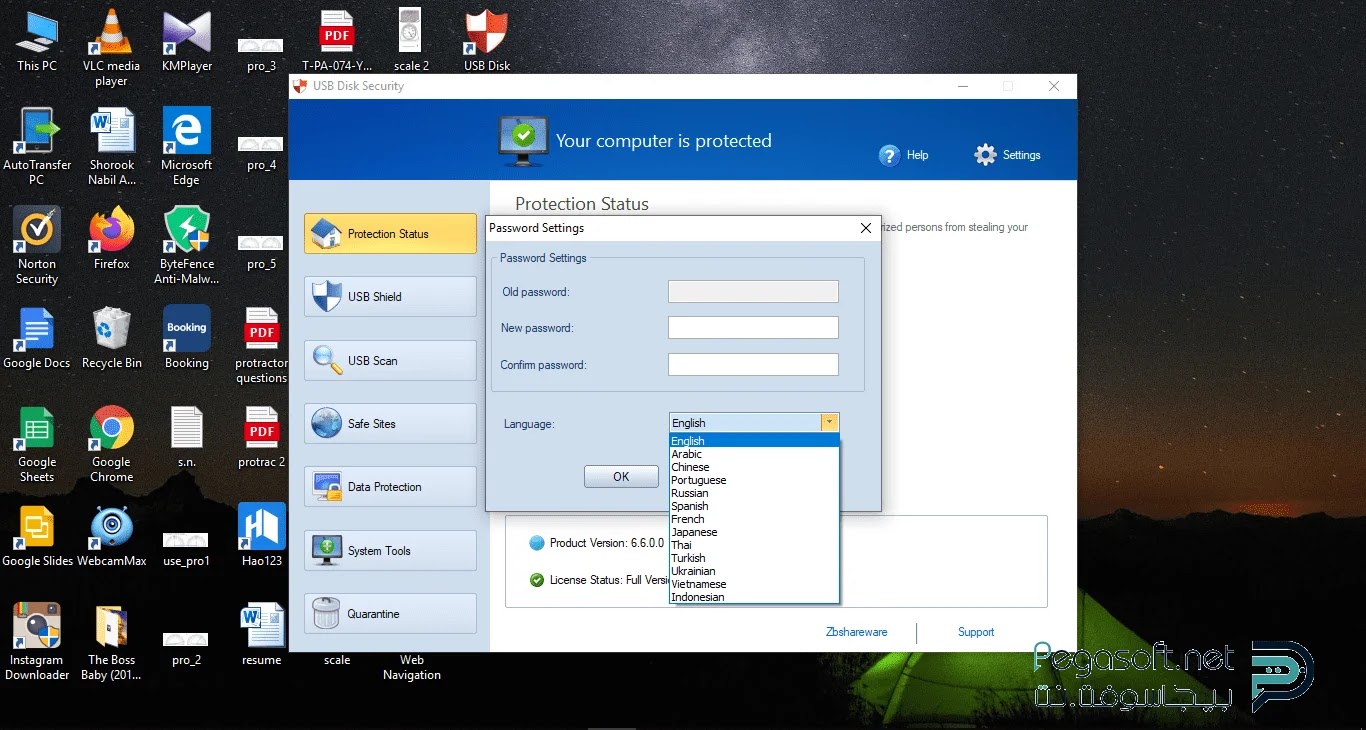This screenshot has height=730, width=1366.
Task: Select Google Sheets desktop shortcut
Action: (37, 444)
